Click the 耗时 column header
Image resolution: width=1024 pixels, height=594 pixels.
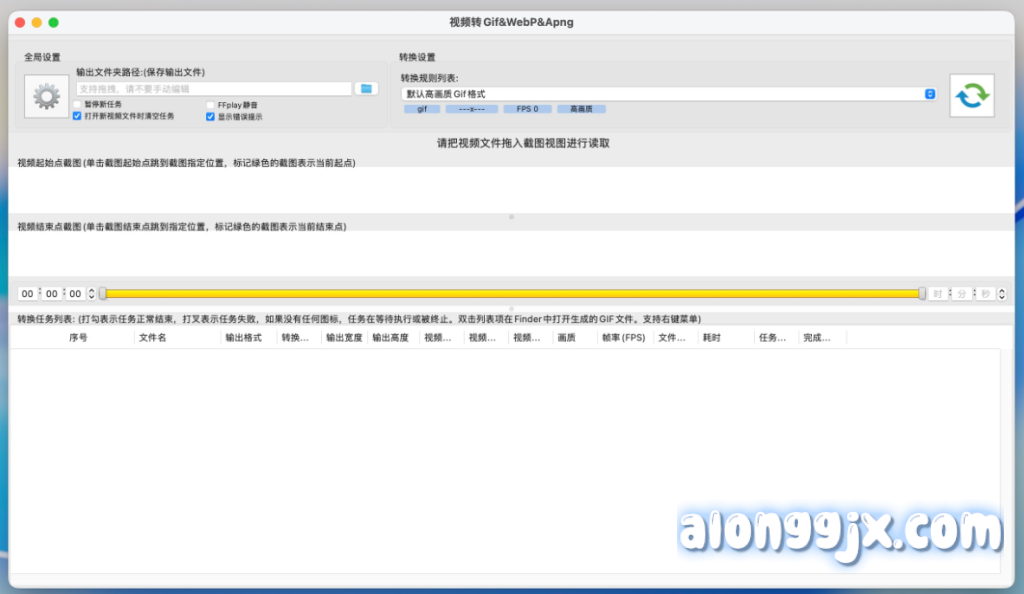tap(711, 338)
